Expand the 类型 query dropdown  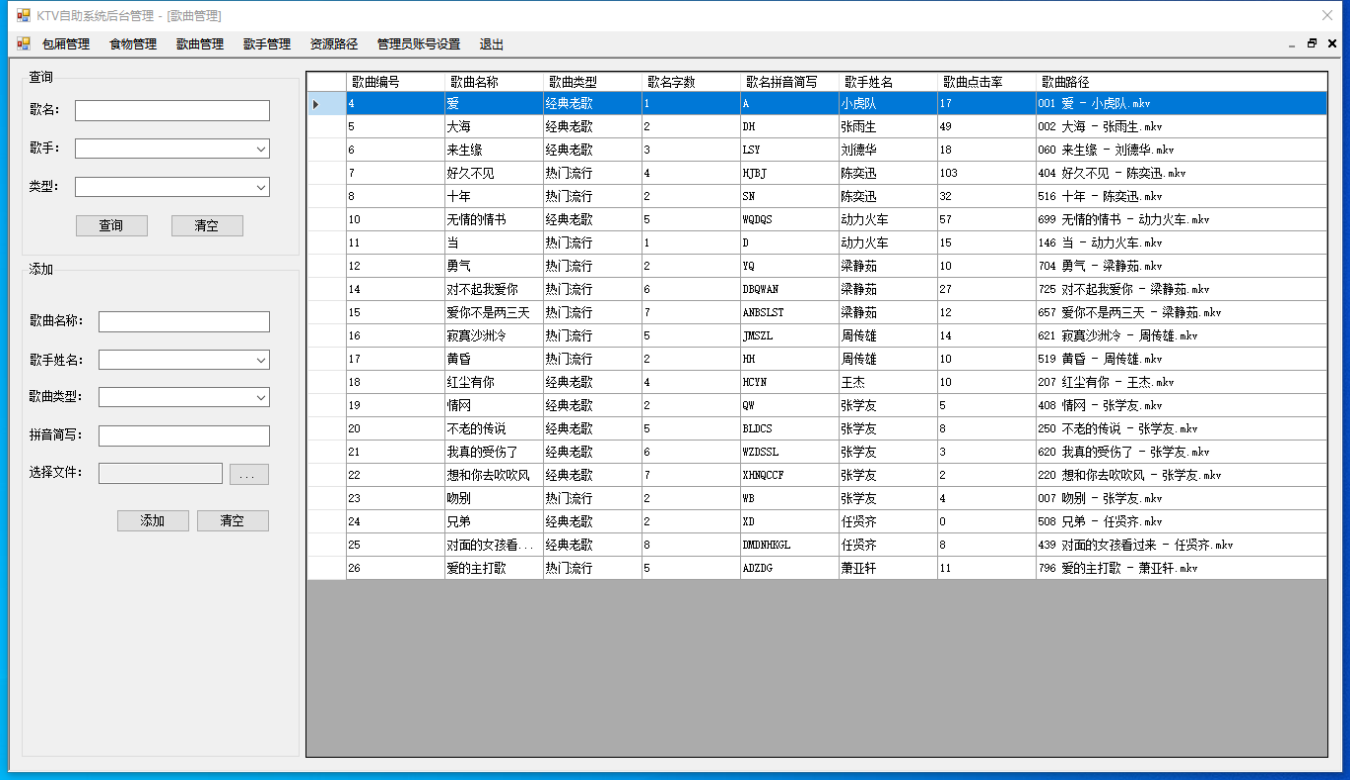(x=261, y=187)
